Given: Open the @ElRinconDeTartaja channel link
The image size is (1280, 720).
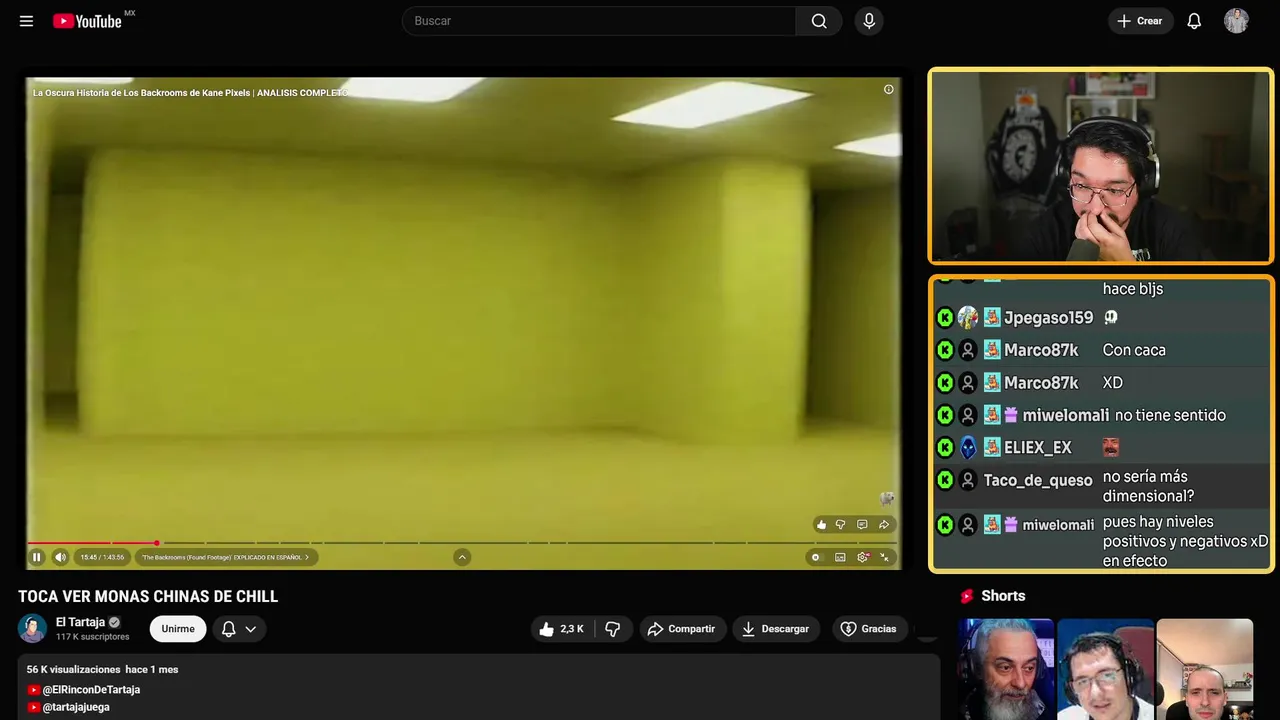Looking at the screenshot, I should pyautogui.click(x=91, y=690).
